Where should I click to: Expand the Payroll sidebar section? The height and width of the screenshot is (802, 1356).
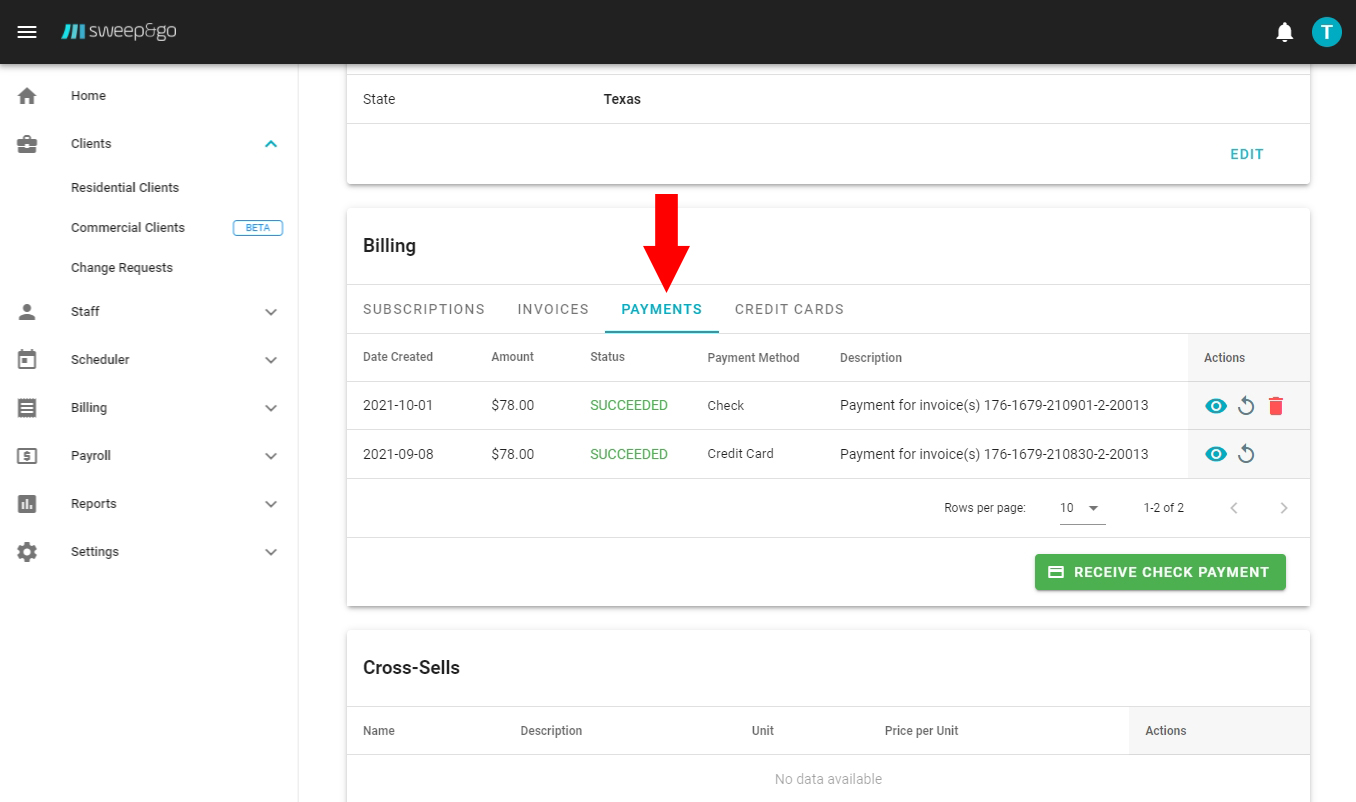point(270,456)
